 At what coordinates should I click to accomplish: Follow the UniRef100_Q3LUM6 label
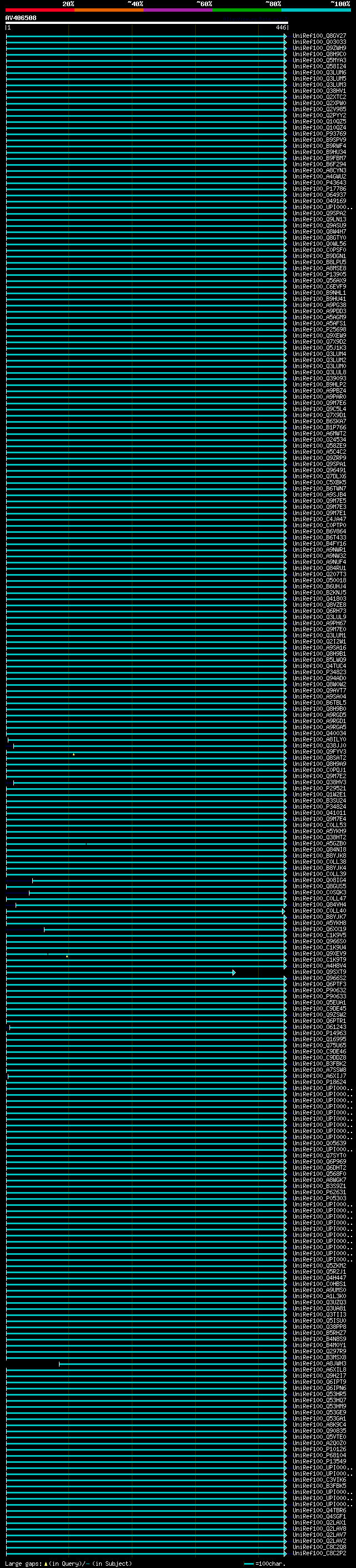tap(319, 72)
